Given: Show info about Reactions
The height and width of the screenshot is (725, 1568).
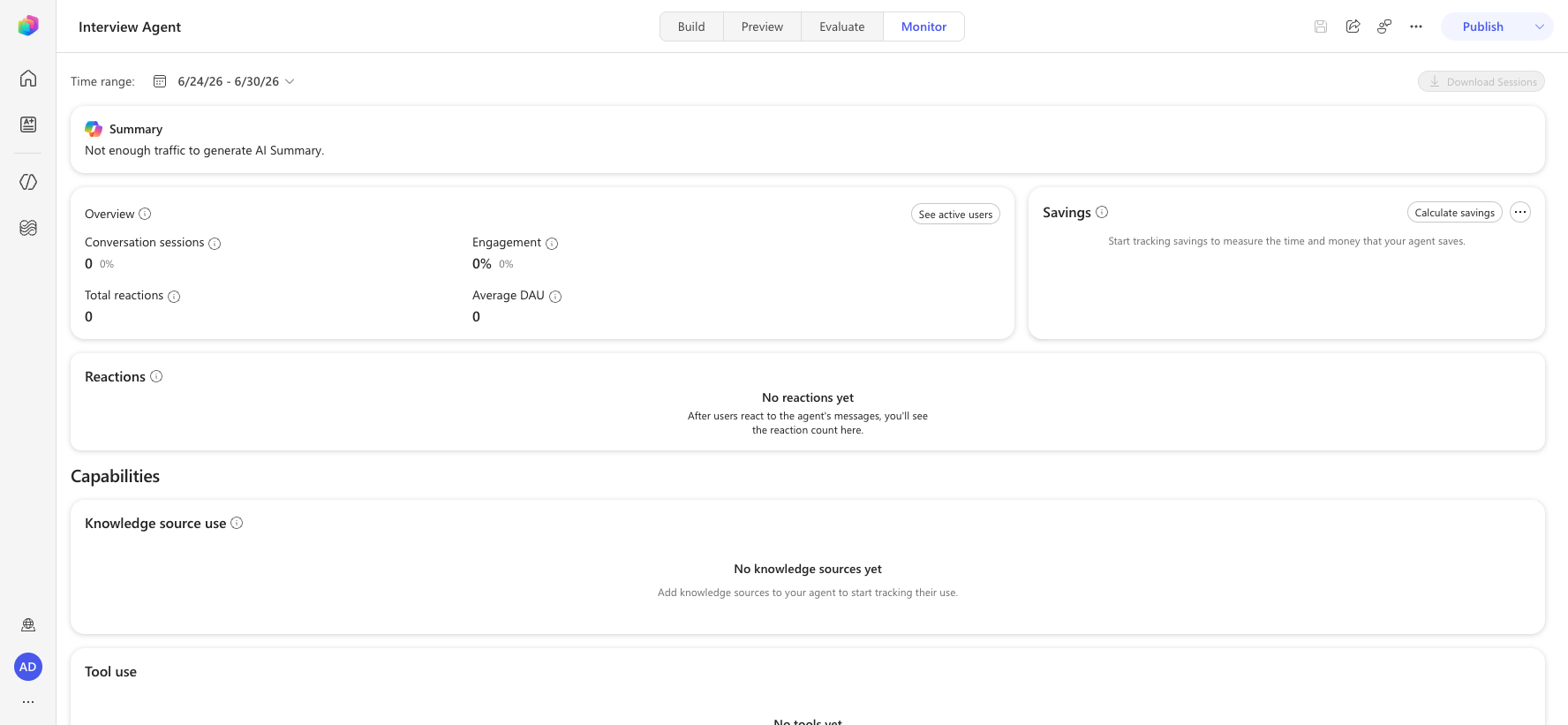Looking at the screenshot, I should (156, 376).
